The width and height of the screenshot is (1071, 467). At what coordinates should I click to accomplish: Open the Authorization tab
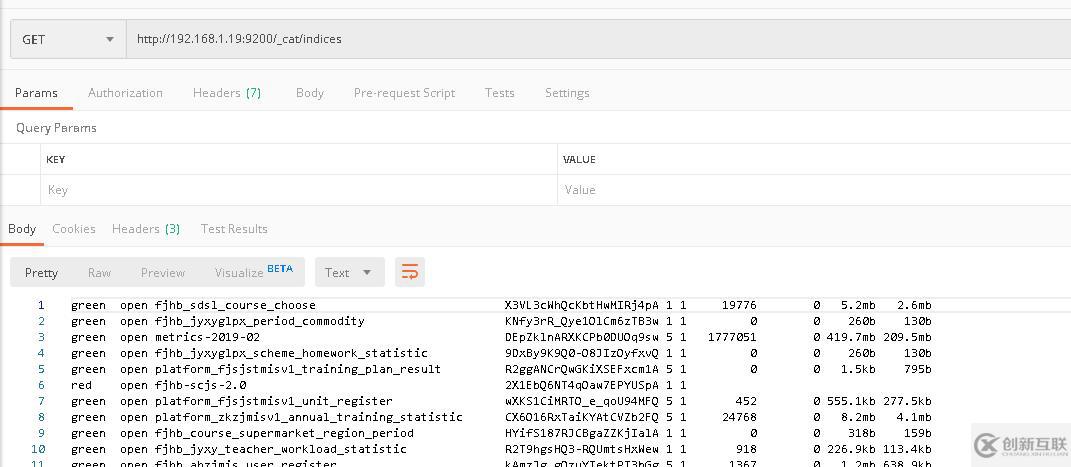pos(126,93)
